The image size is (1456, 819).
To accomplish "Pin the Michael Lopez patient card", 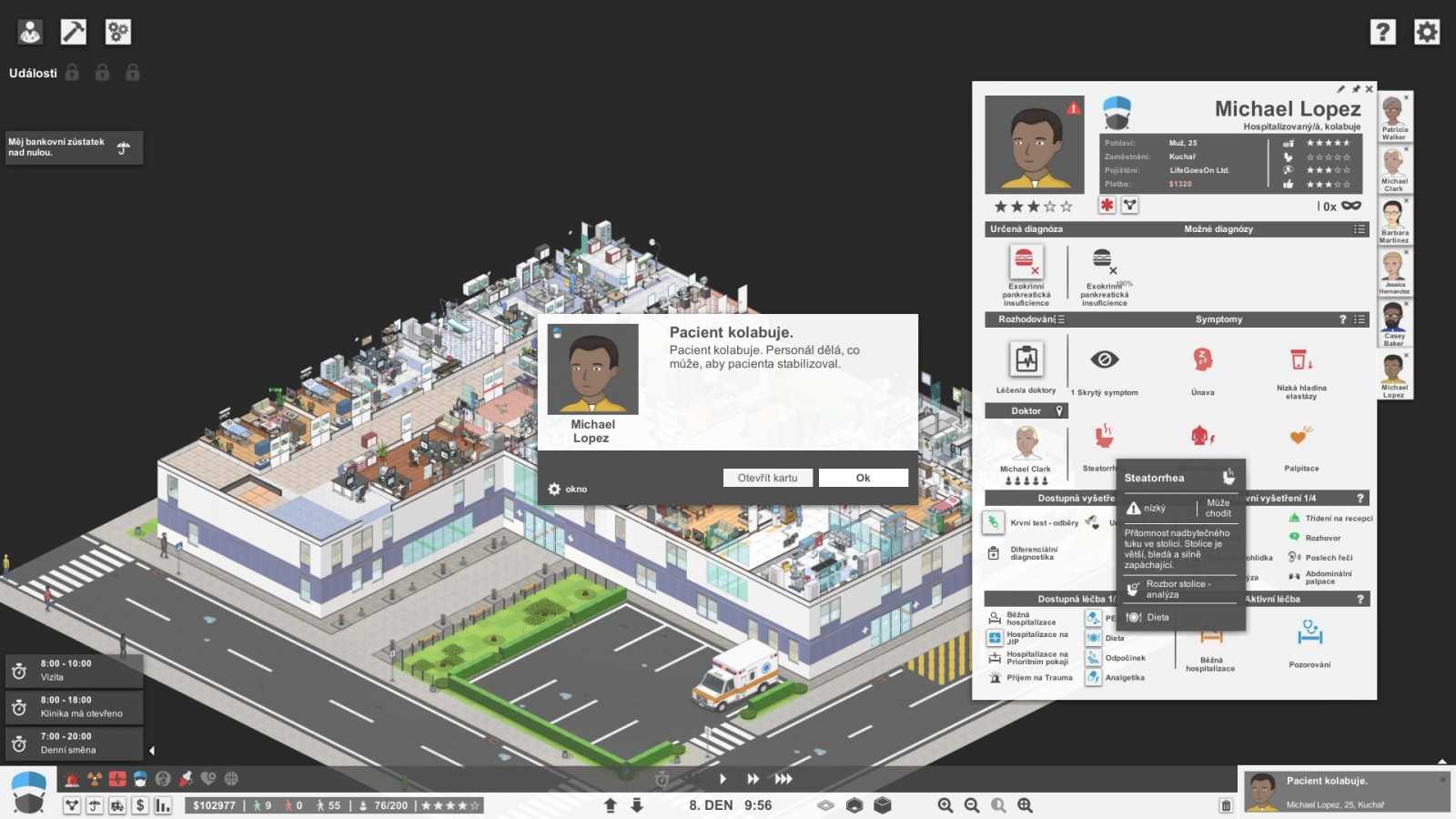I will (1355, 89).
